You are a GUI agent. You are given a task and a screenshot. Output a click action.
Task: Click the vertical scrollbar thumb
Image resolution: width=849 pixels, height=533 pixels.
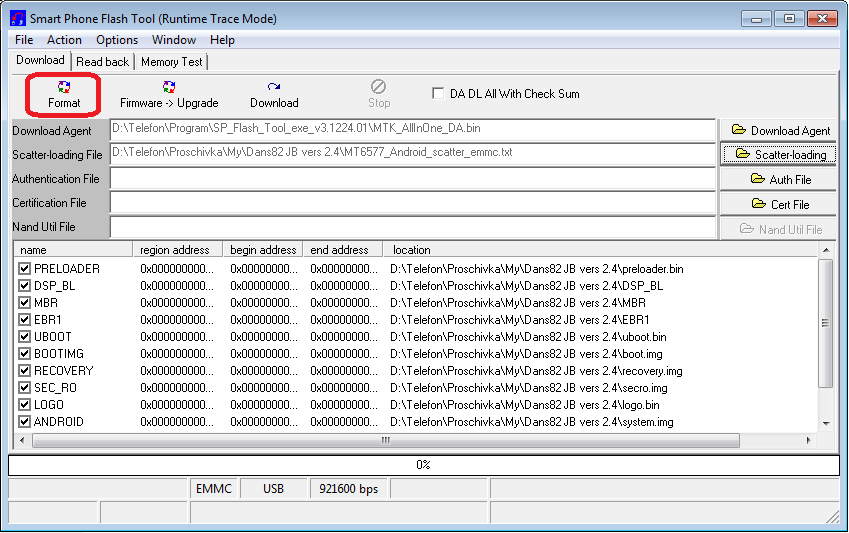(x=826, y=323)
